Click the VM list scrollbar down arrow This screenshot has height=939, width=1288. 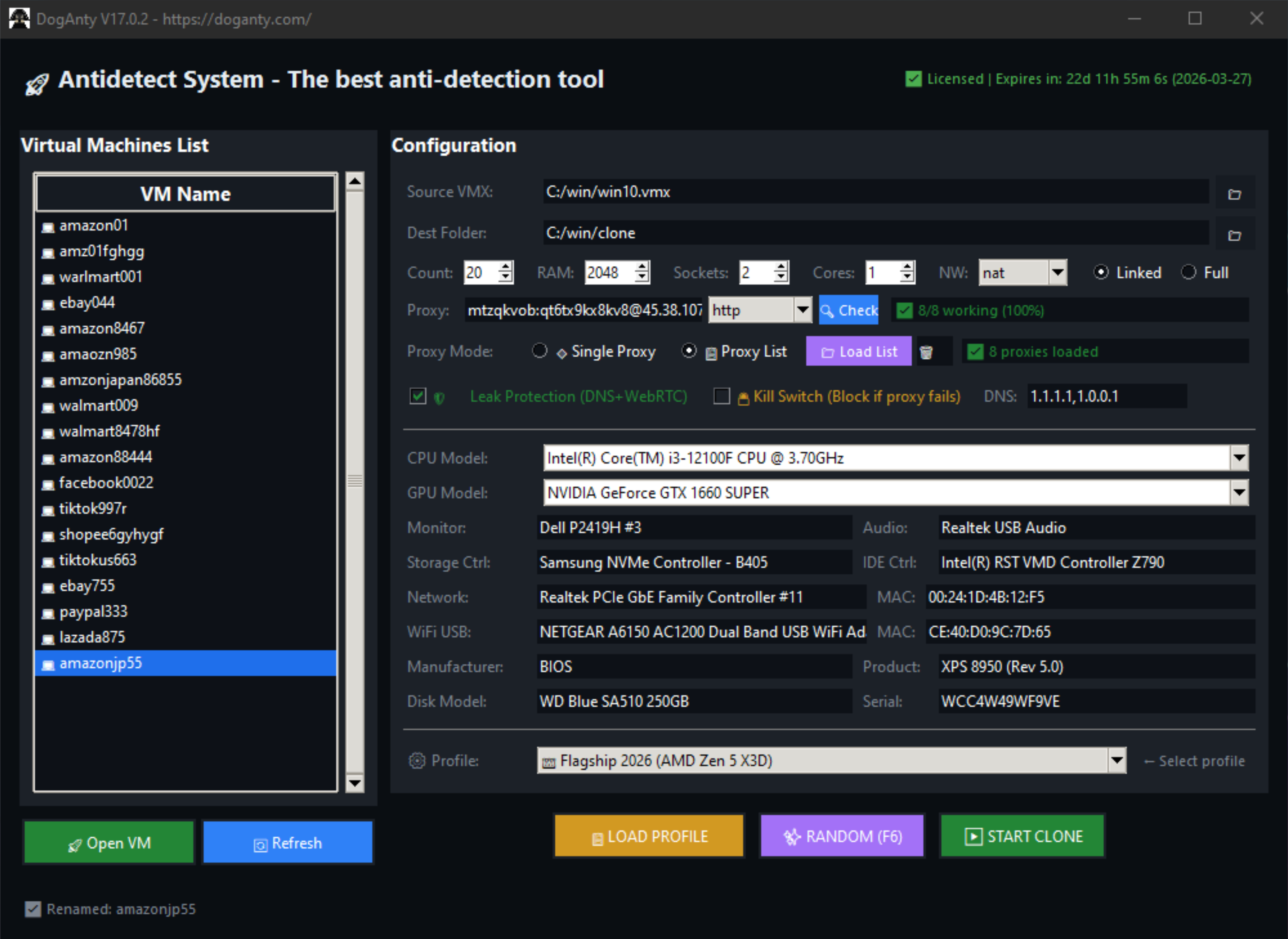tap(356, 783)
